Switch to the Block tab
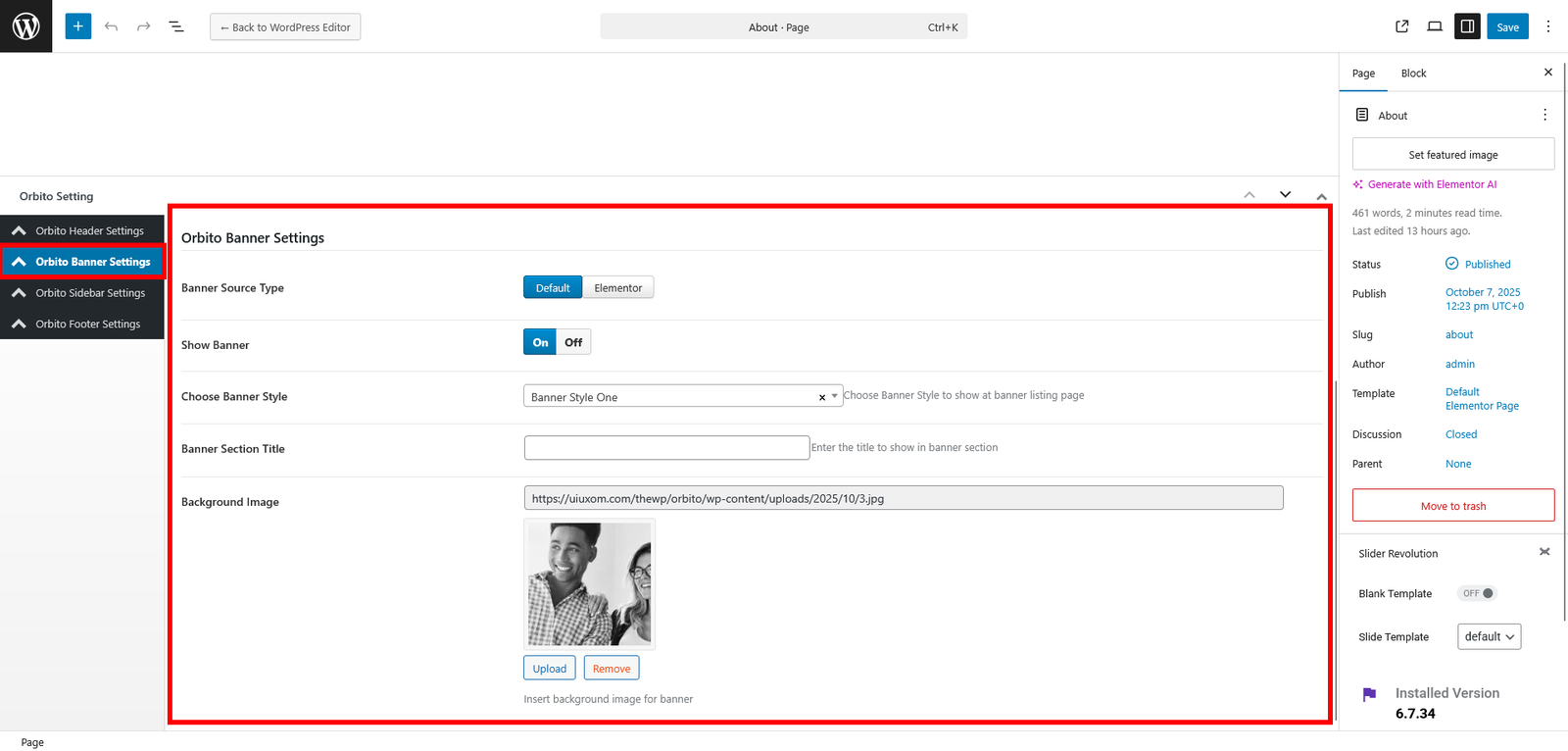This screenshot has height=751, width=1568. (1413, 74)
